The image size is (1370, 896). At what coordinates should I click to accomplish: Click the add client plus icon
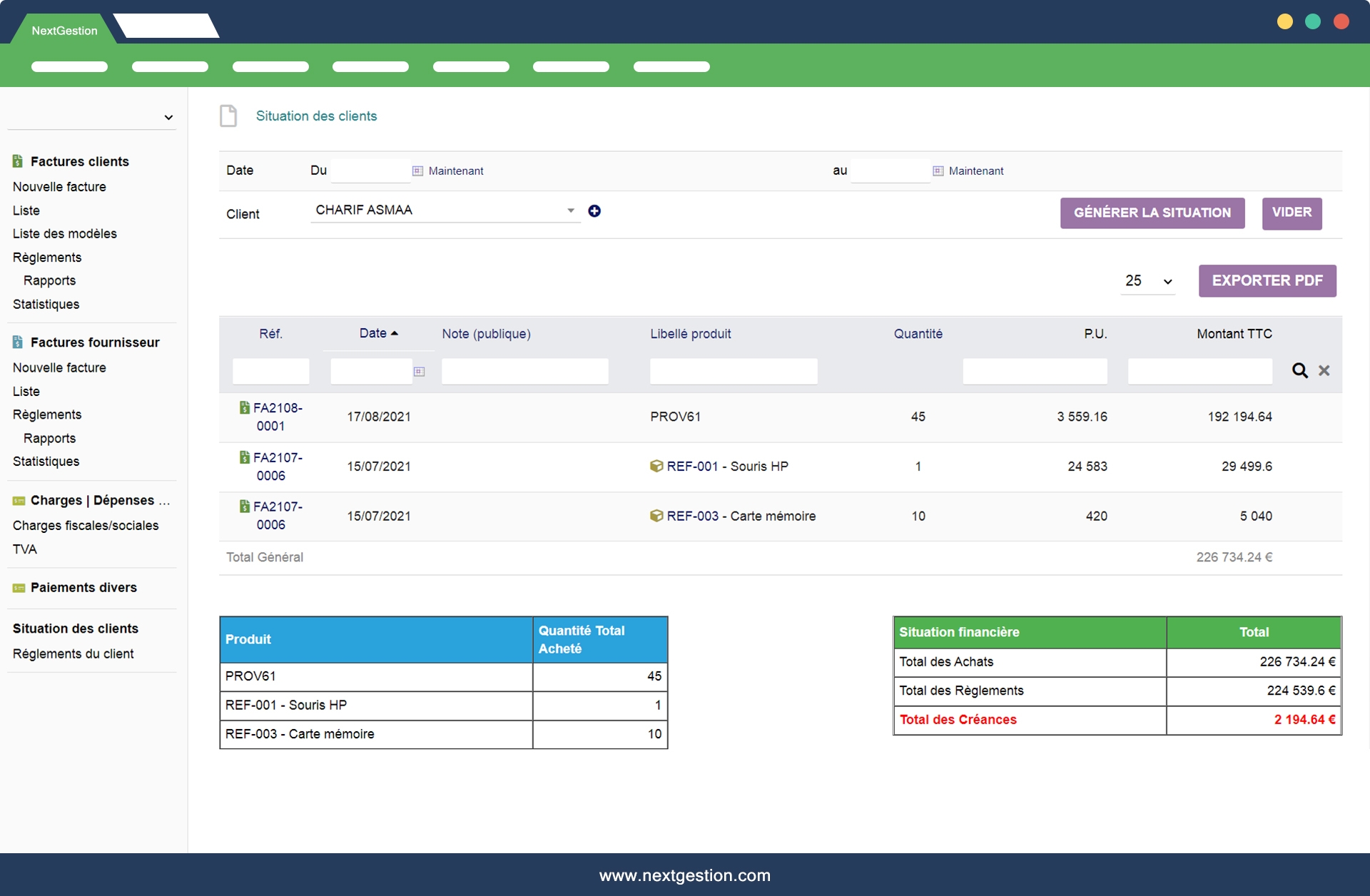tap(594, 210)
